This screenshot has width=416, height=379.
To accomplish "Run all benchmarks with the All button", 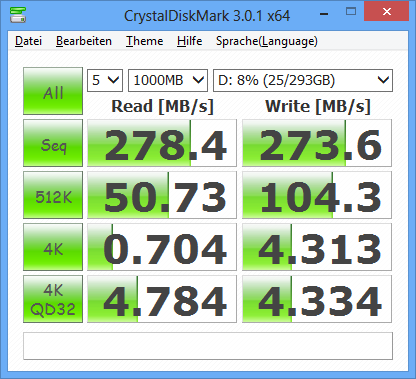I will point(53,91).
